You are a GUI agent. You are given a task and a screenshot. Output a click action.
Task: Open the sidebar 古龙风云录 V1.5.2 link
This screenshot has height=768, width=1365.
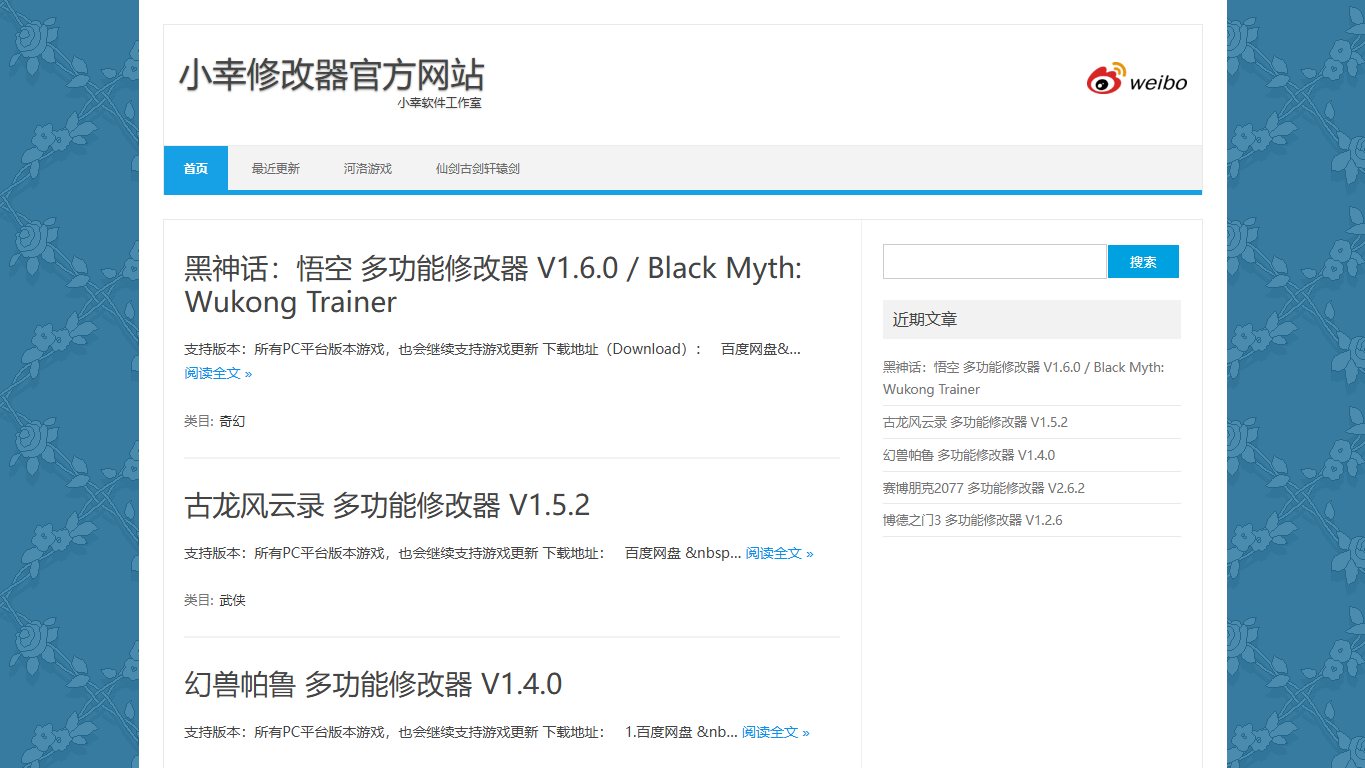[975, 422]
